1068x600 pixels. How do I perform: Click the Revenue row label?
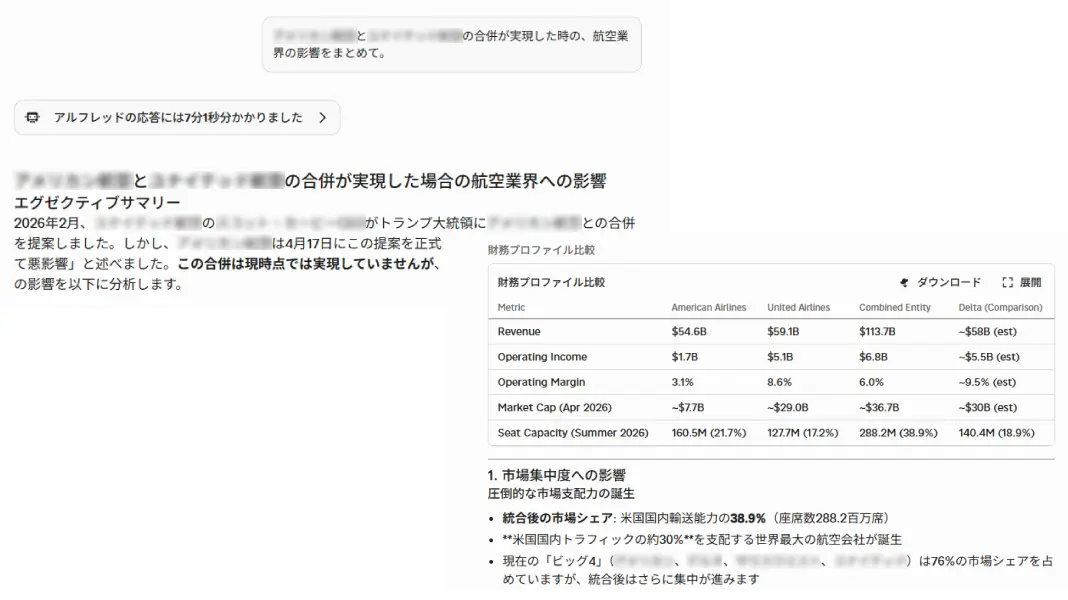[518, 332]
